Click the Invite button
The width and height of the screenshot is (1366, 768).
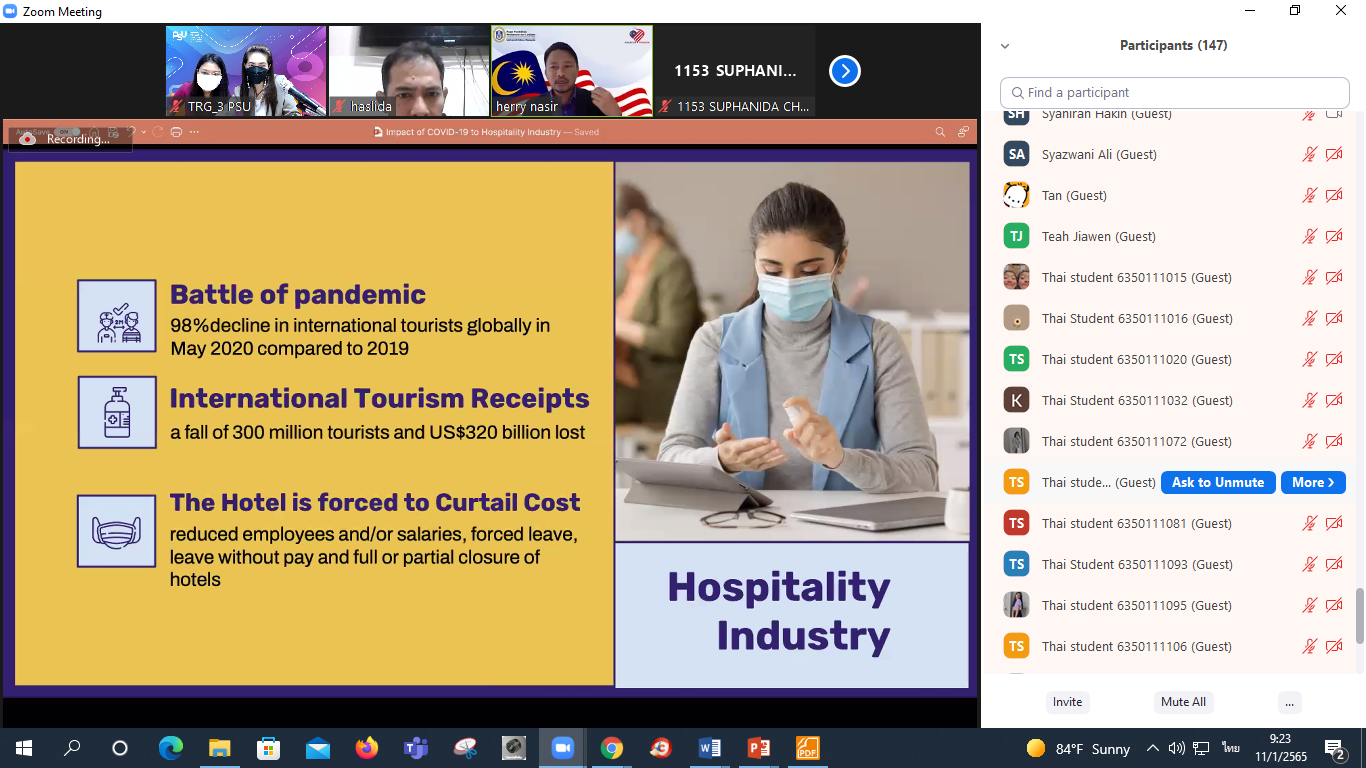tap(1067, 702)
